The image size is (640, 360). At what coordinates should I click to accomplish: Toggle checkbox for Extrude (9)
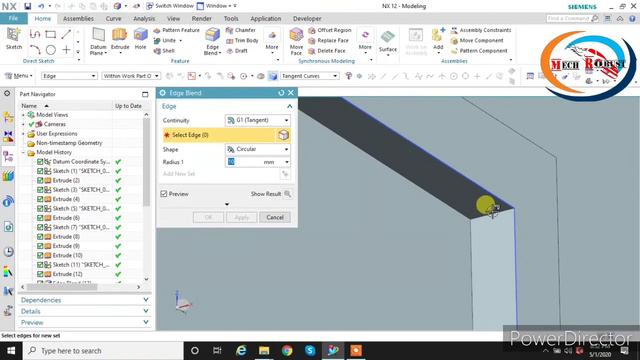(x=40, y=246)
